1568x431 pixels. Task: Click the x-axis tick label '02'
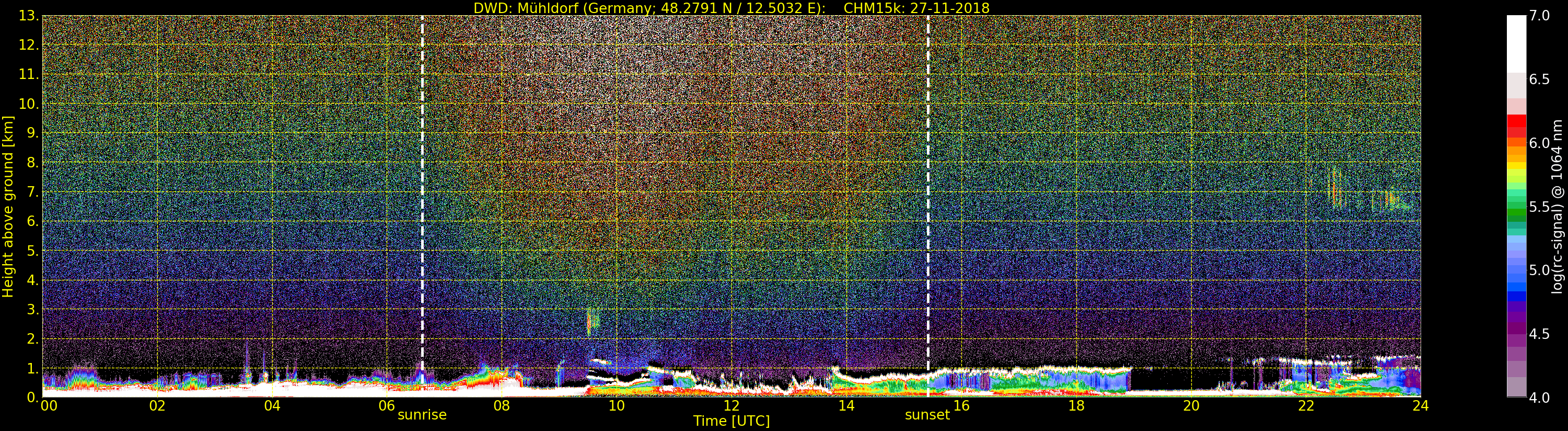(157, 406)
